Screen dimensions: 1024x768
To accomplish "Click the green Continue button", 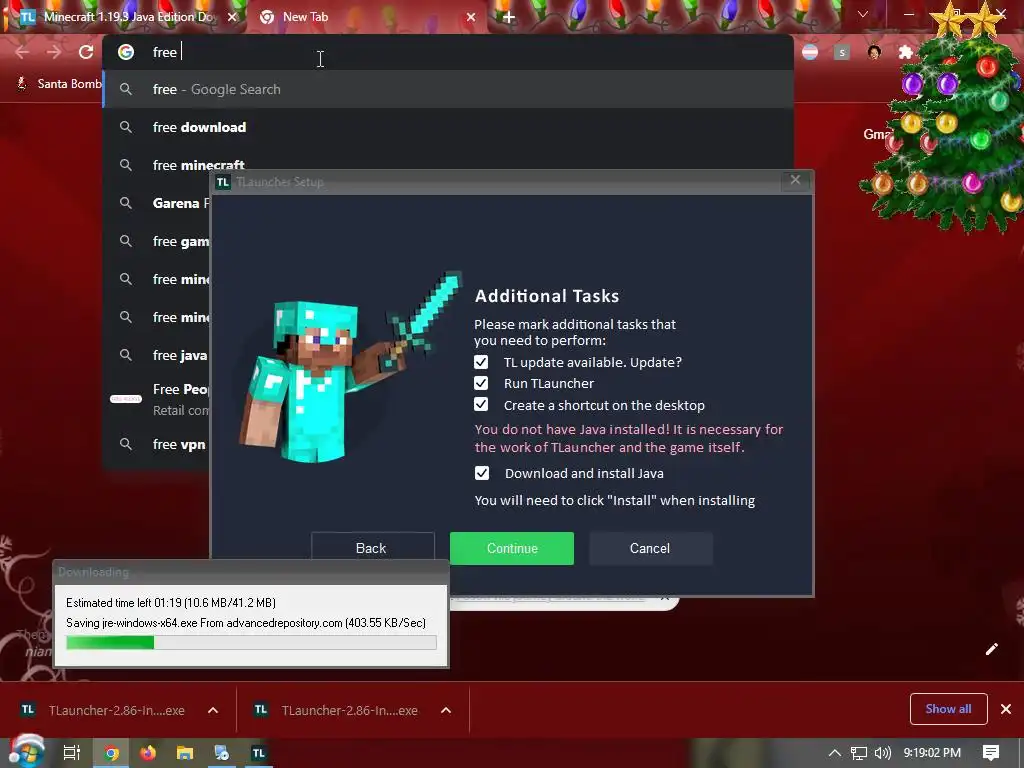I will pyautogui.click(x=512, y=548).
